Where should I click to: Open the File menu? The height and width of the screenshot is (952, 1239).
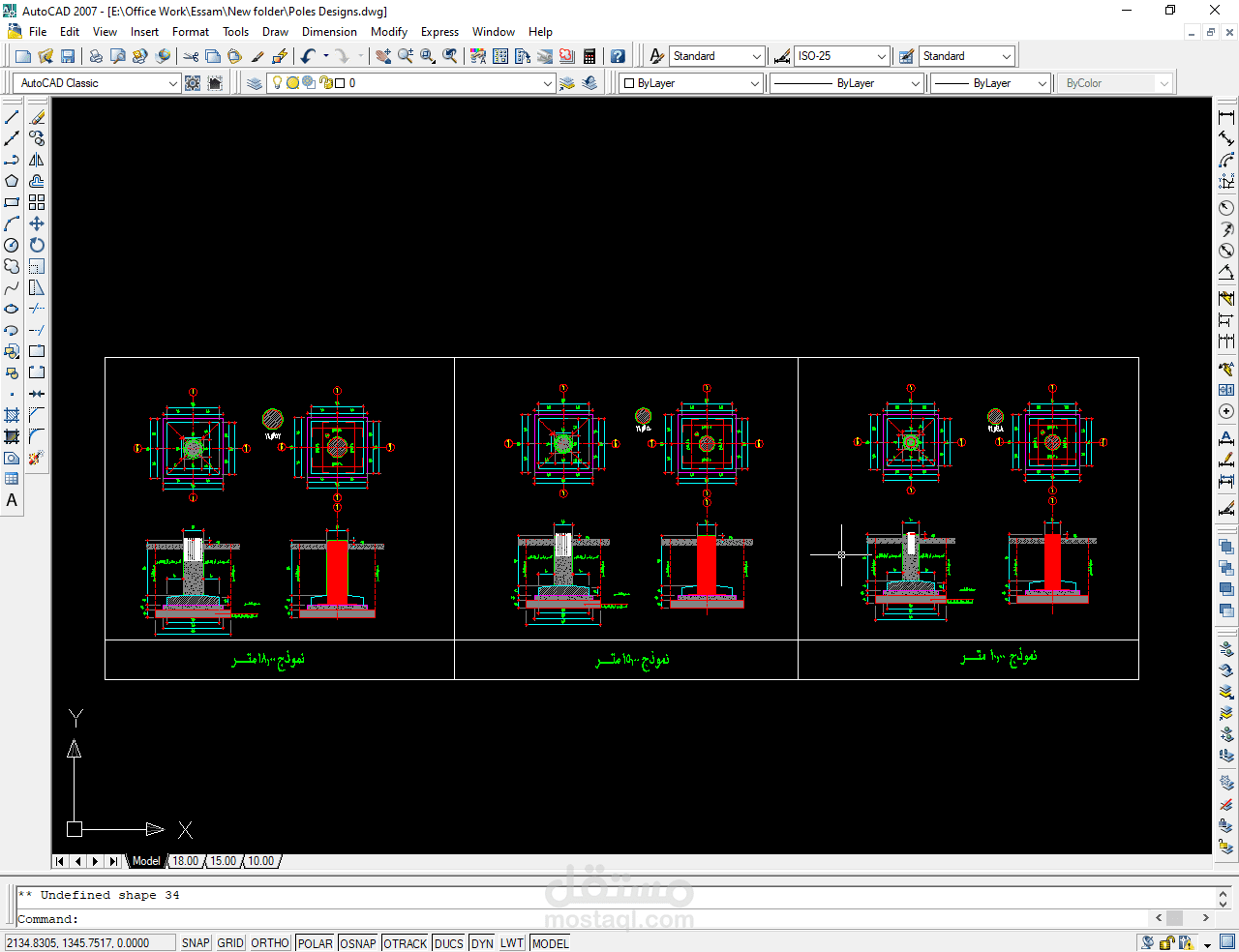[38, 32]
